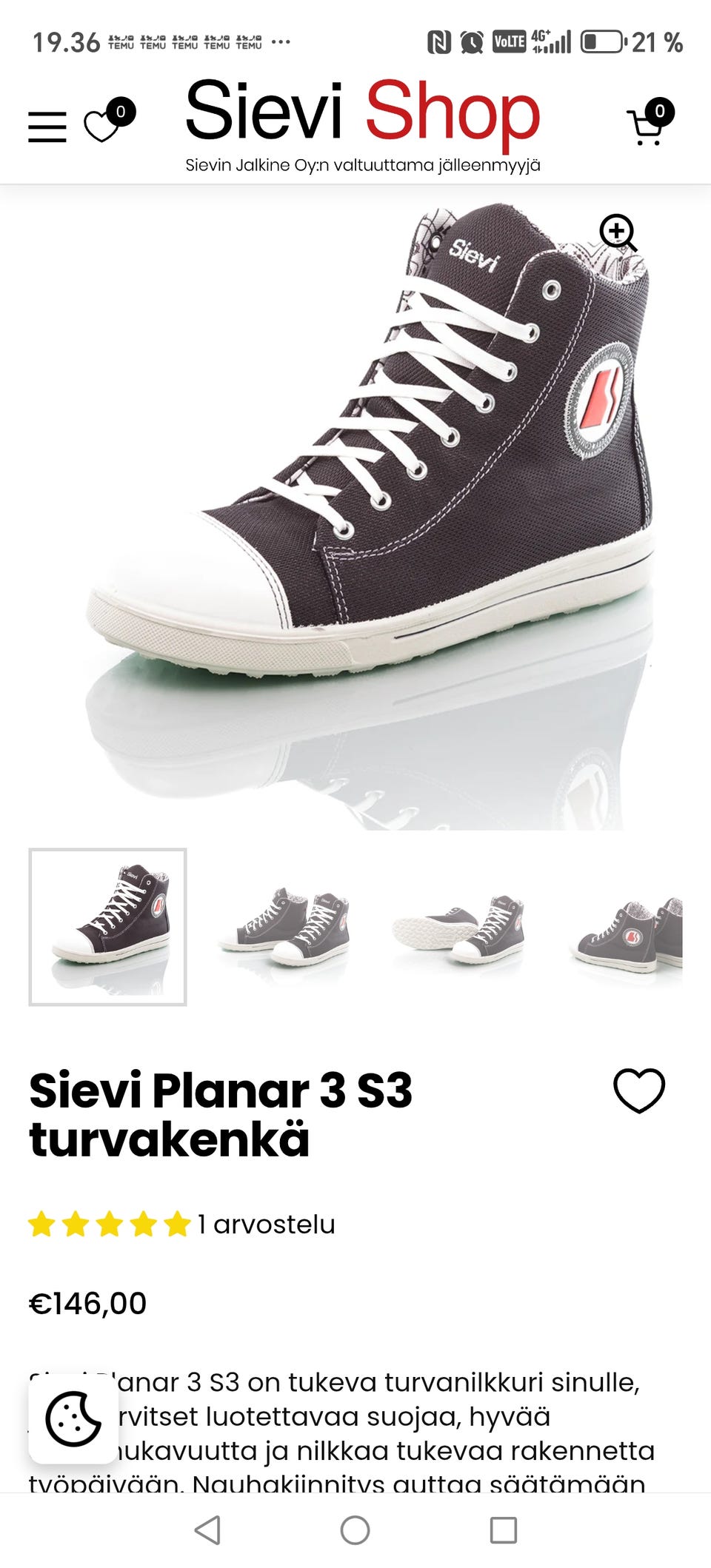The height and width of the screenshot is (1568, 711).
Task: Select the first single shoe thumbnail
Action: [x=108, y=927]
